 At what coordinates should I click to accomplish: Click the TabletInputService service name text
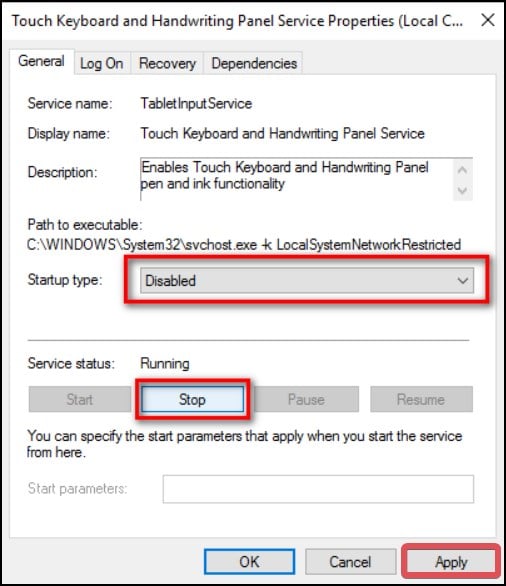point(196,104)
